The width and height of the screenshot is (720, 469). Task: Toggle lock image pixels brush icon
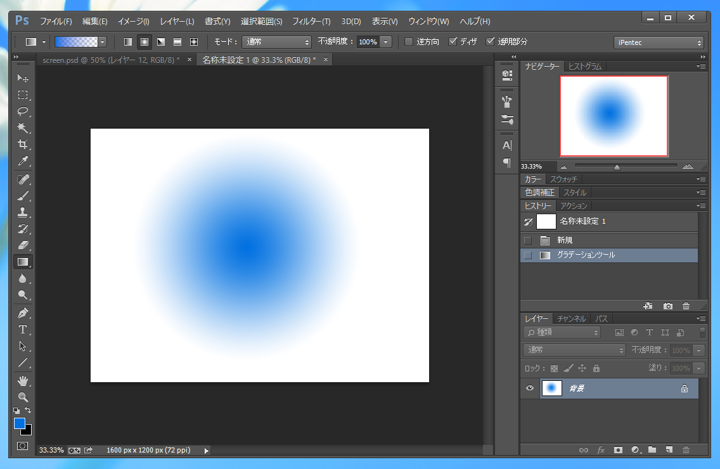568,368
